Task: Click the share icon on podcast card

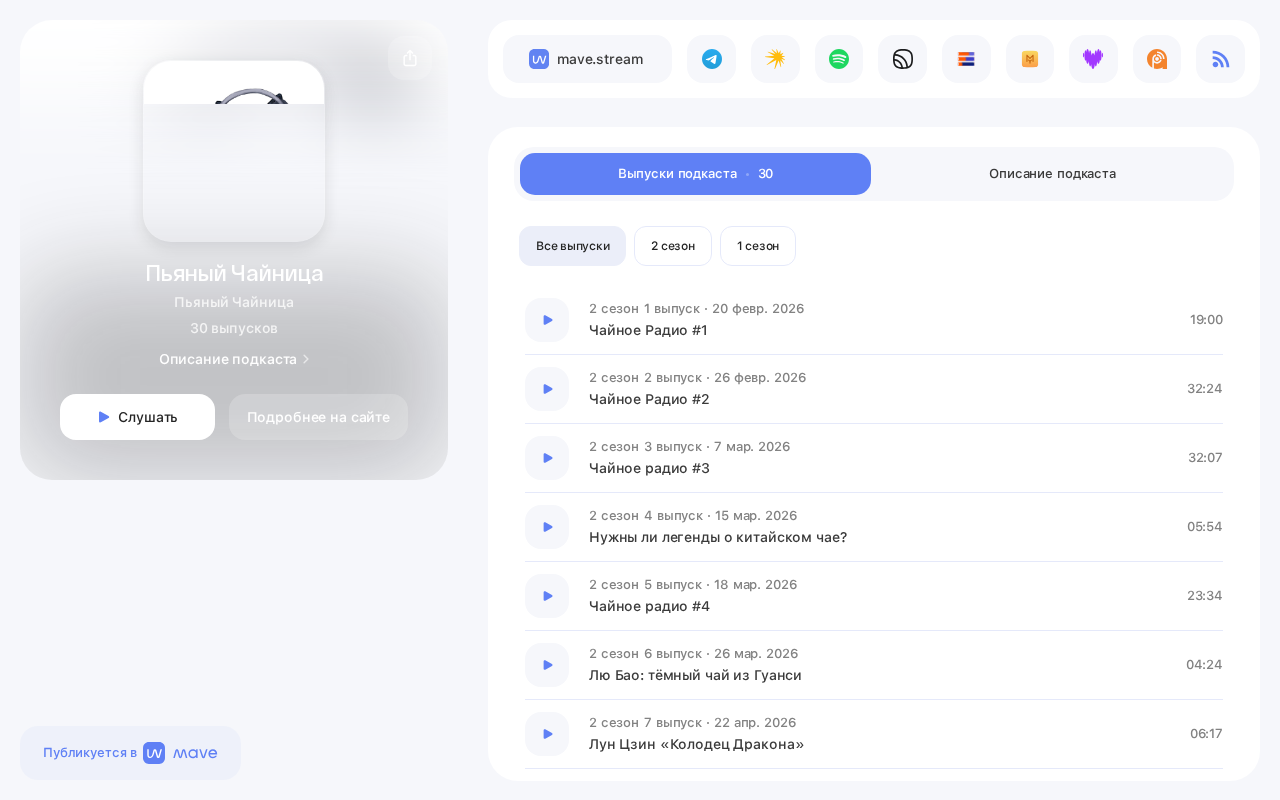Action: pos(410,58)
